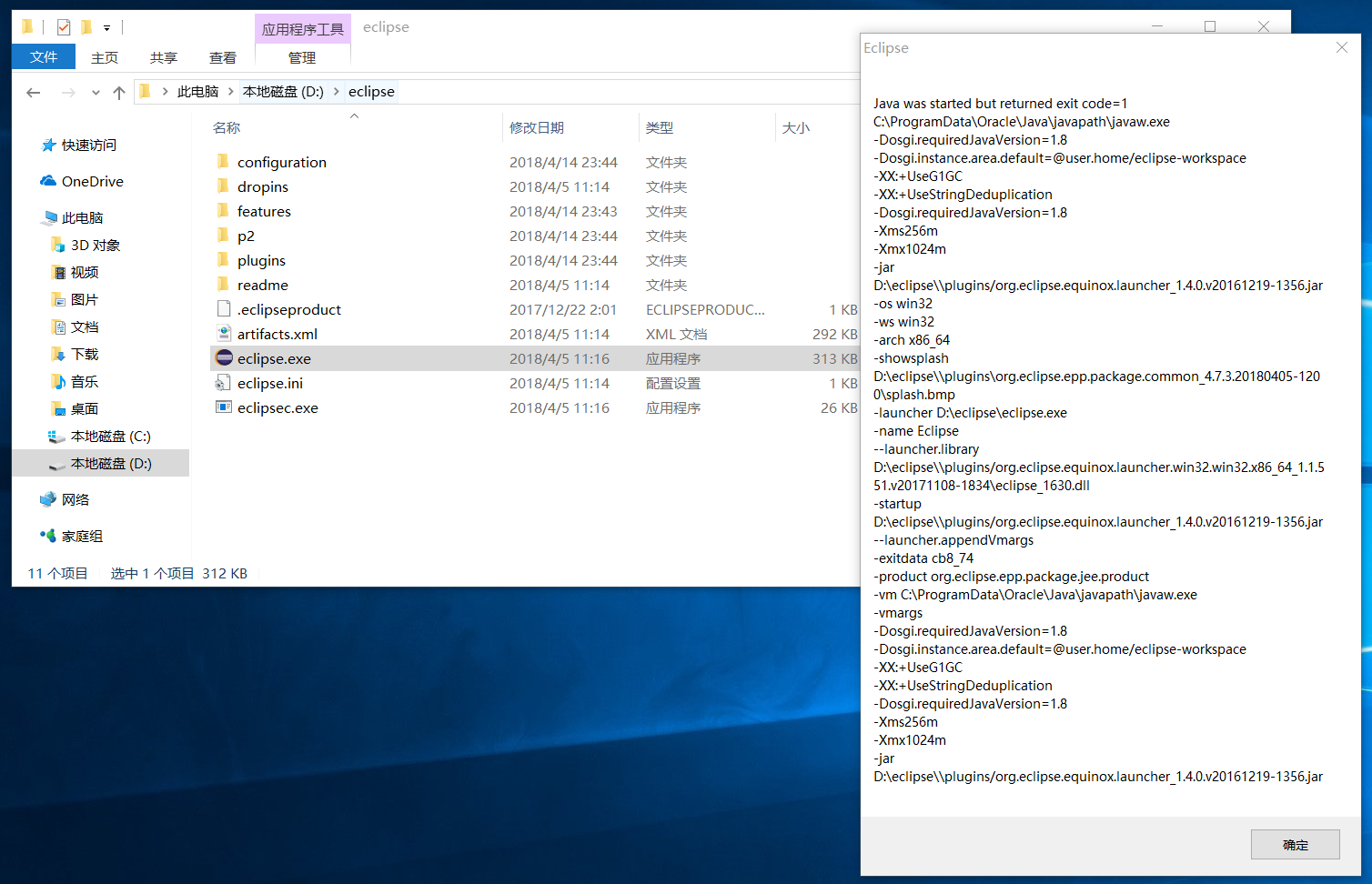This screenshot has height=884, width=1372.
Task: Click the New folder icon in quick access toolbar
Action: [86, 27]
